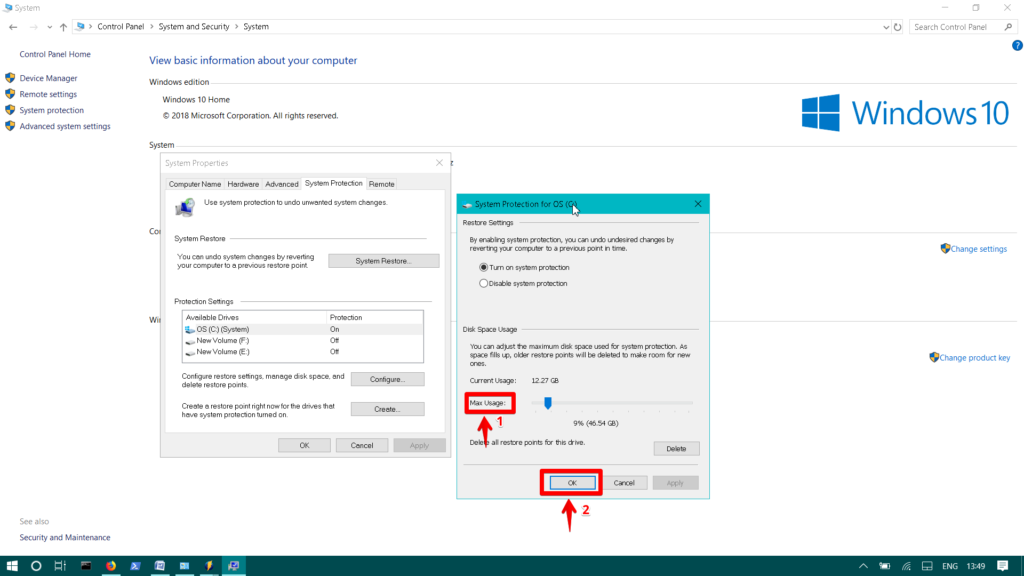Select the System Protection tab
The image size is (1024, 576).
333,184
